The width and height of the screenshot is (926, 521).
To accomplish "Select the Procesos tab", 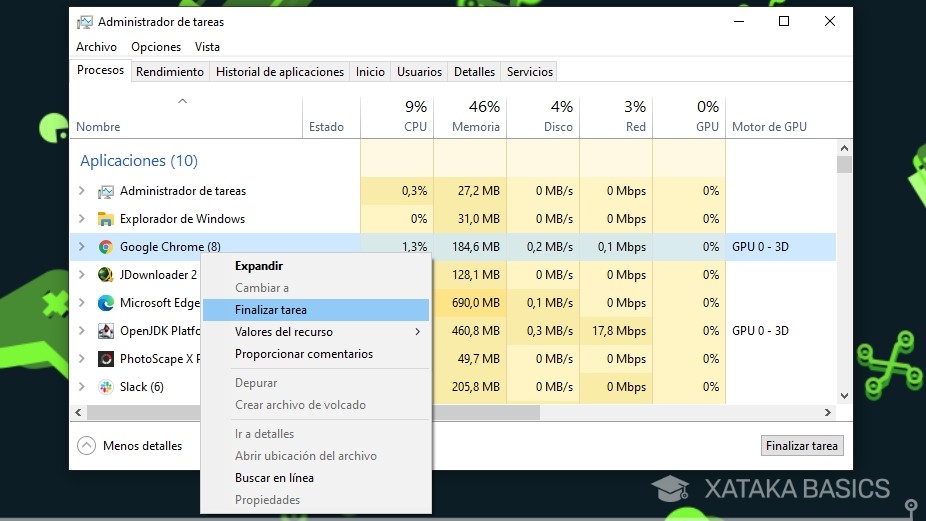I will click(100, 70).
